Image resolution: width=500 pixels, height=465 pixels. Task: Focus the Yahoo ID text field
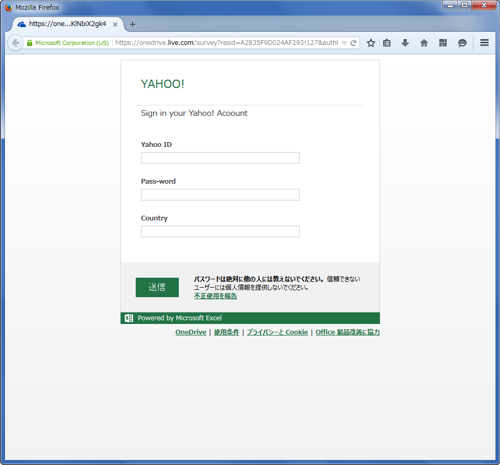click(220, 158)
